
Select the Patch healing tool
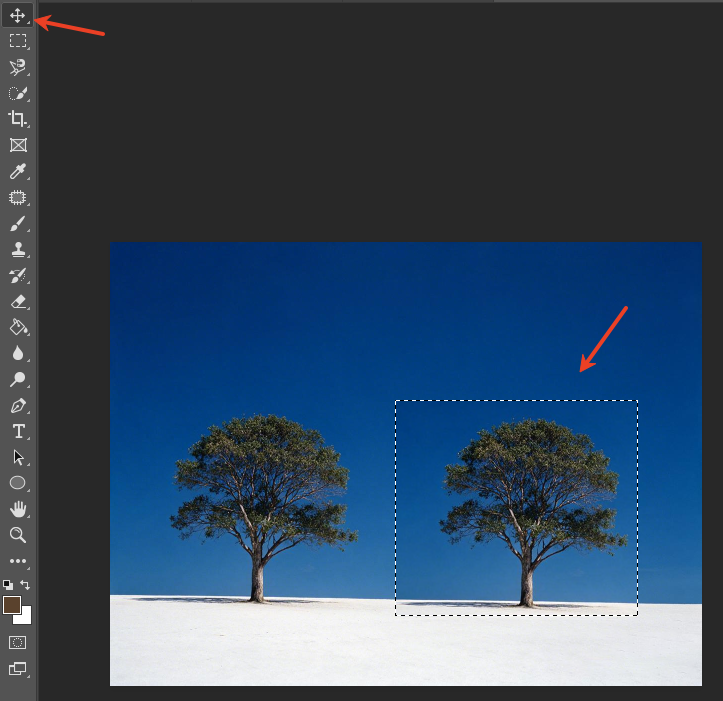(x=18, y=197)
